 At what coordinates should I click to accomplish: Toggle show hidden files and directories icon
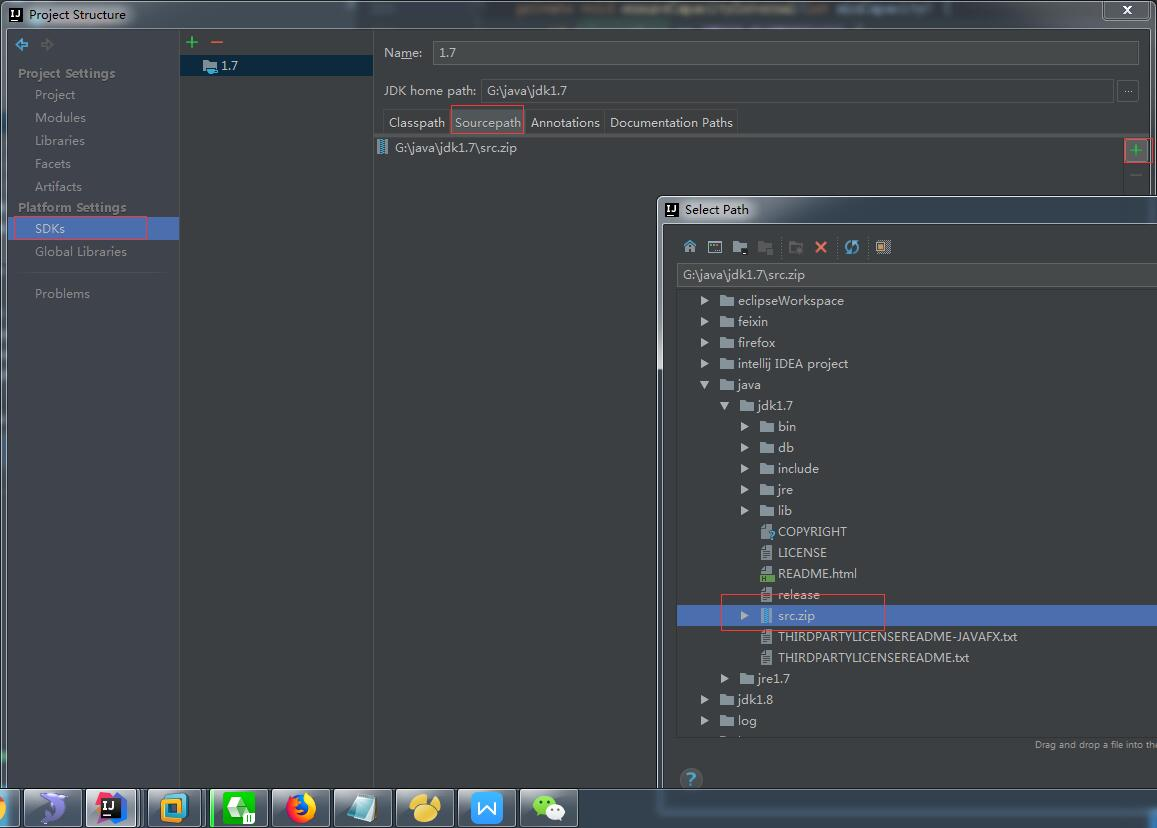point(883,247)
